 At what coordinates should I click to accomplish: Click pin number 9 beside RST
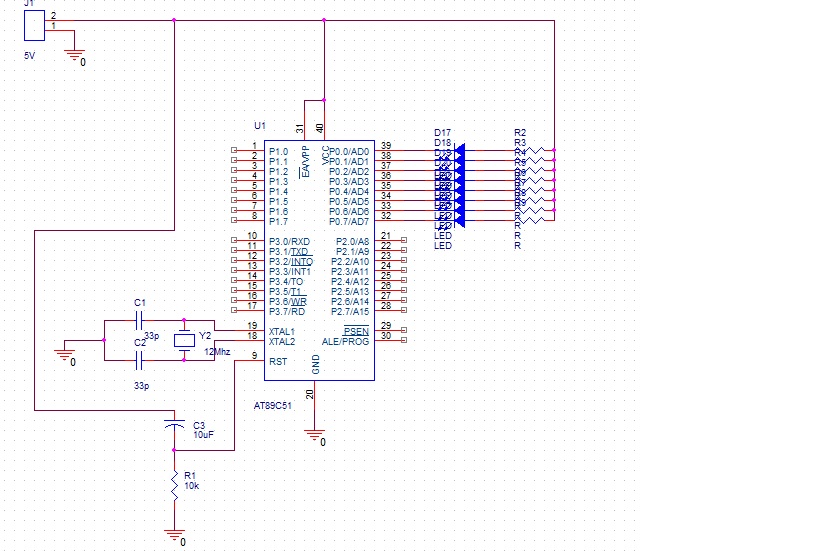tap(254, 356)
